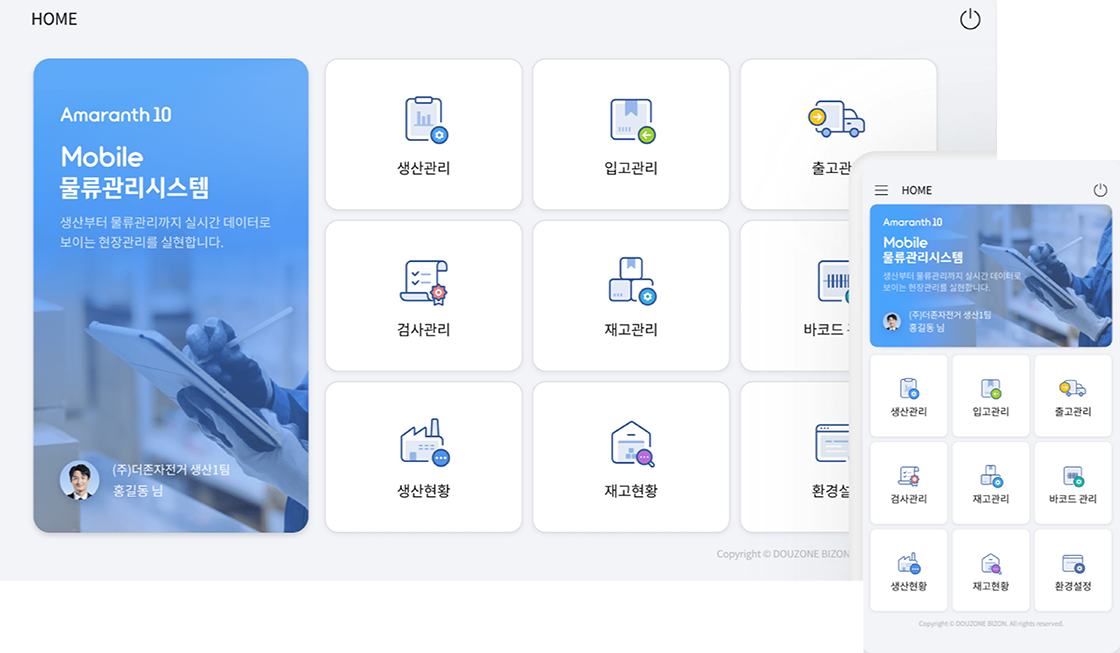
Task: Click the 재고현황 label in mobile view
Action: [x=991, y=586]
